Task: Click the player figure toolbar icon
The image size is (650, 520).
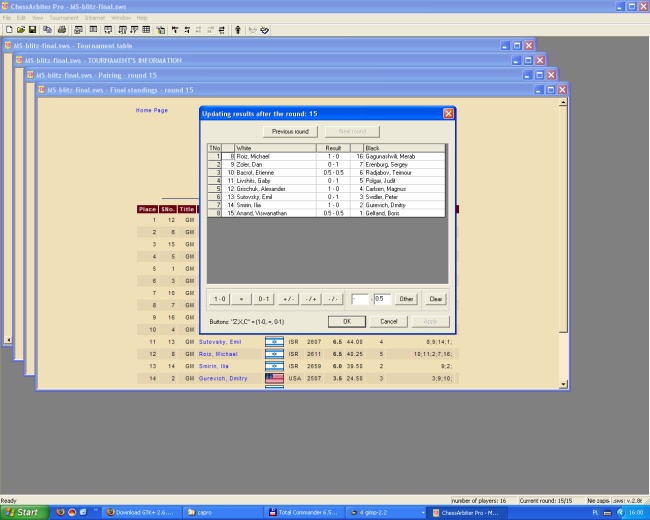Action: point(238,30)
